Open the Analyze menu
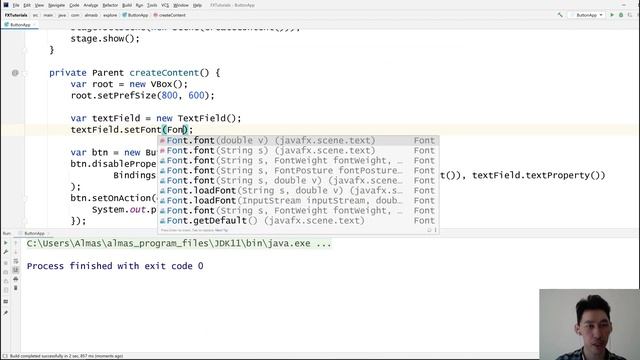This screenshot has width=640, height=360. tap(91, 5)
